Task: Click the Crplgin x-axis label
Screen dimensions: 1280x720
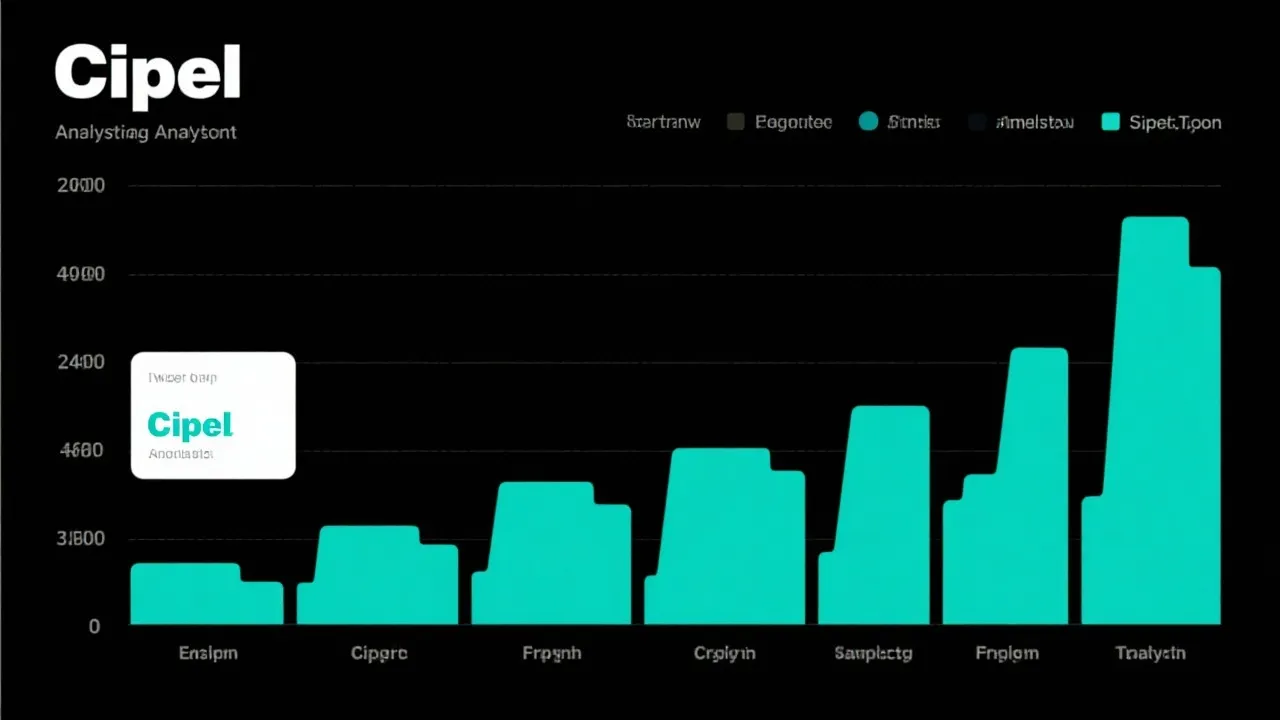Action: (724, 653)
